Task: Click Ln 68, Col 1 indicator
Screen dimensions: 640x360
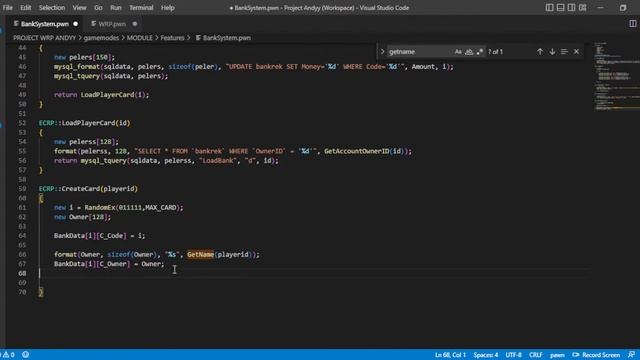Action: tap(450, 355)
